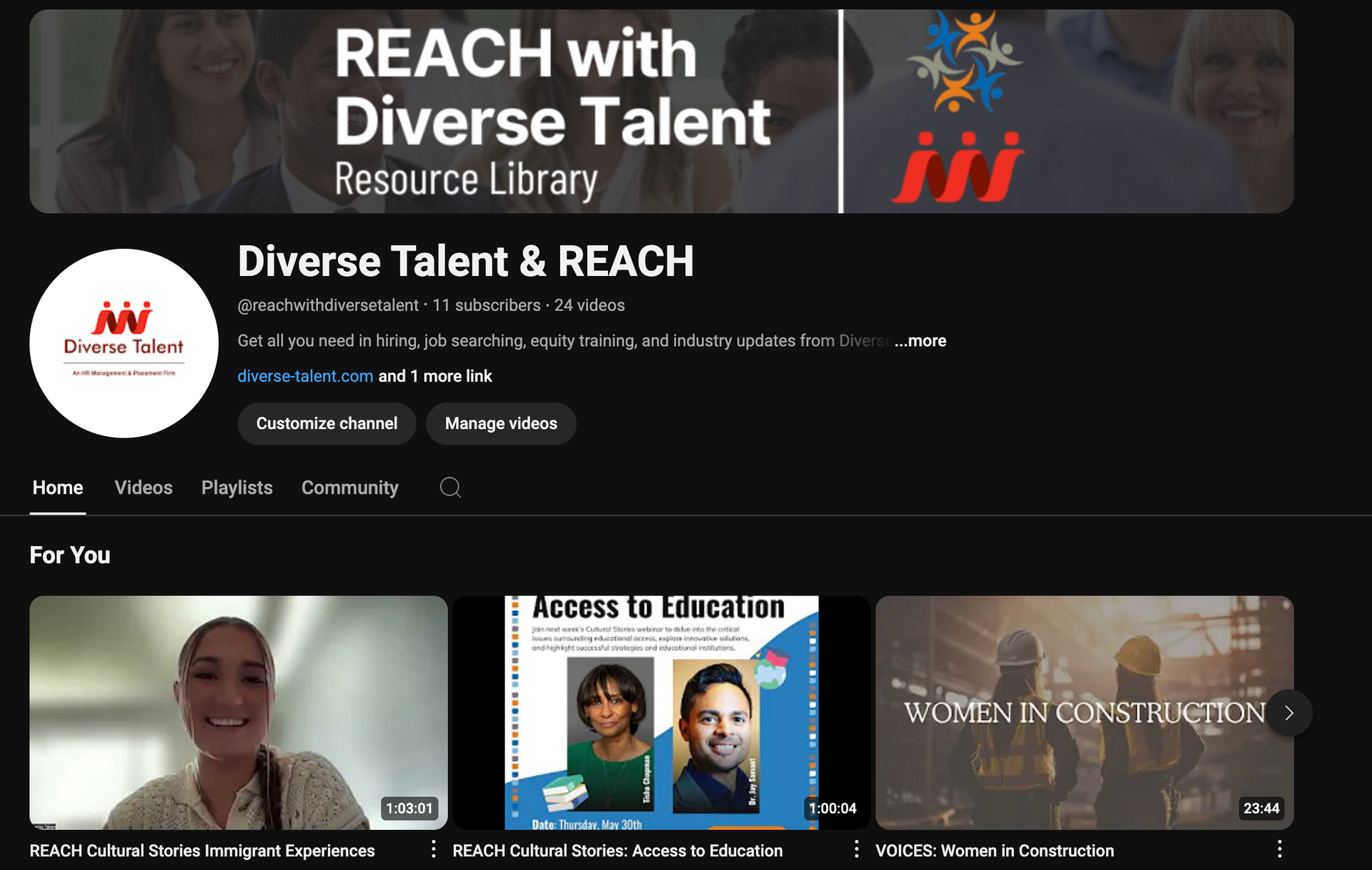This screenshot has height=870, width=1372.
Task: Open the Playlists tab
Action: (x=237, y=488)
